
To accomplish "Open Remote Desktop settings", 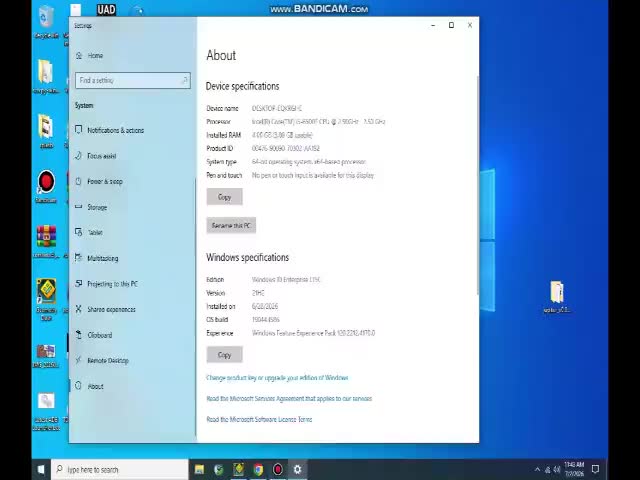I will [108, 361].
